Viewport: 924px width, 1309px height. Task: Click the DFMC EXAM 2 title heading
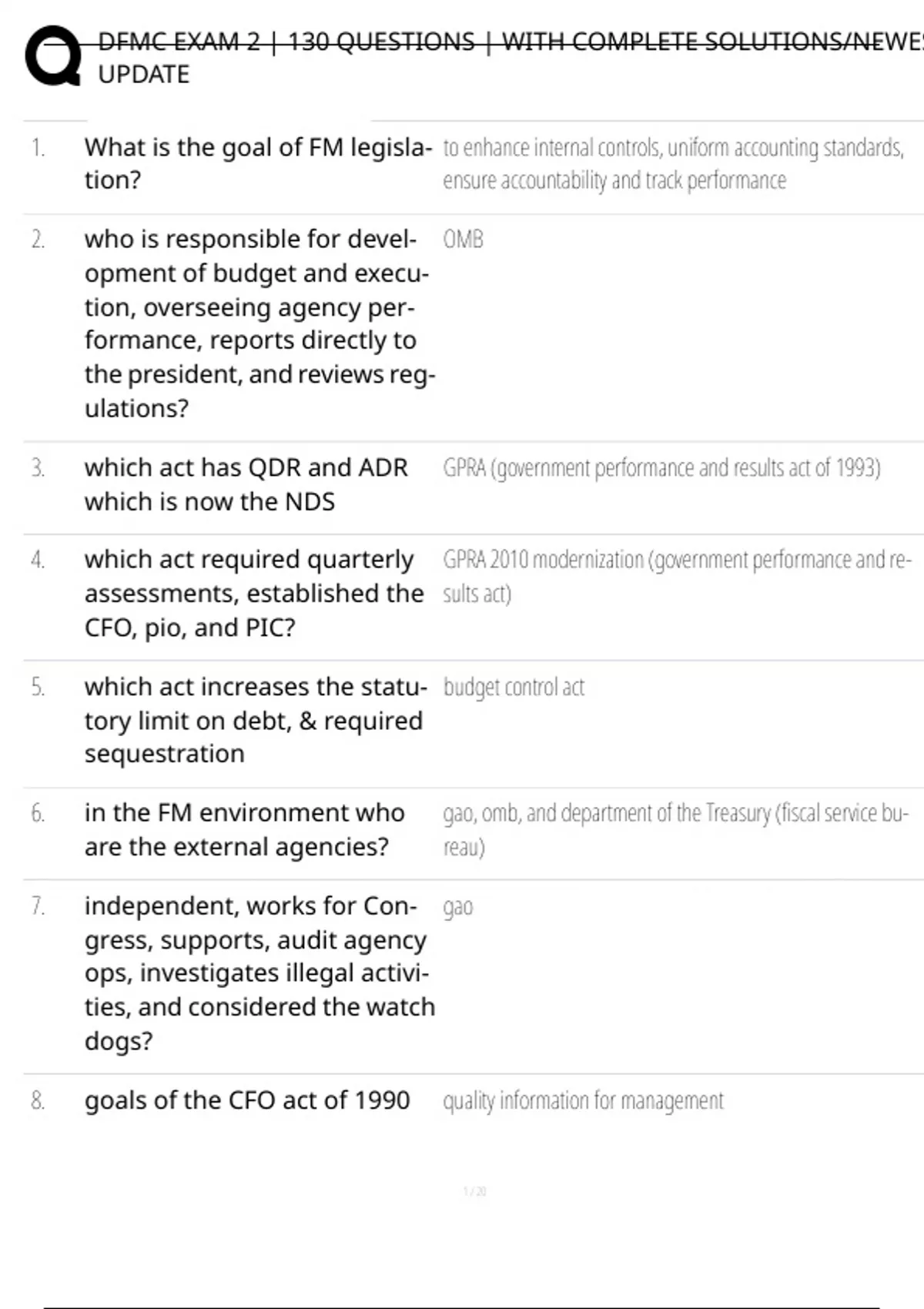point(510,58)
